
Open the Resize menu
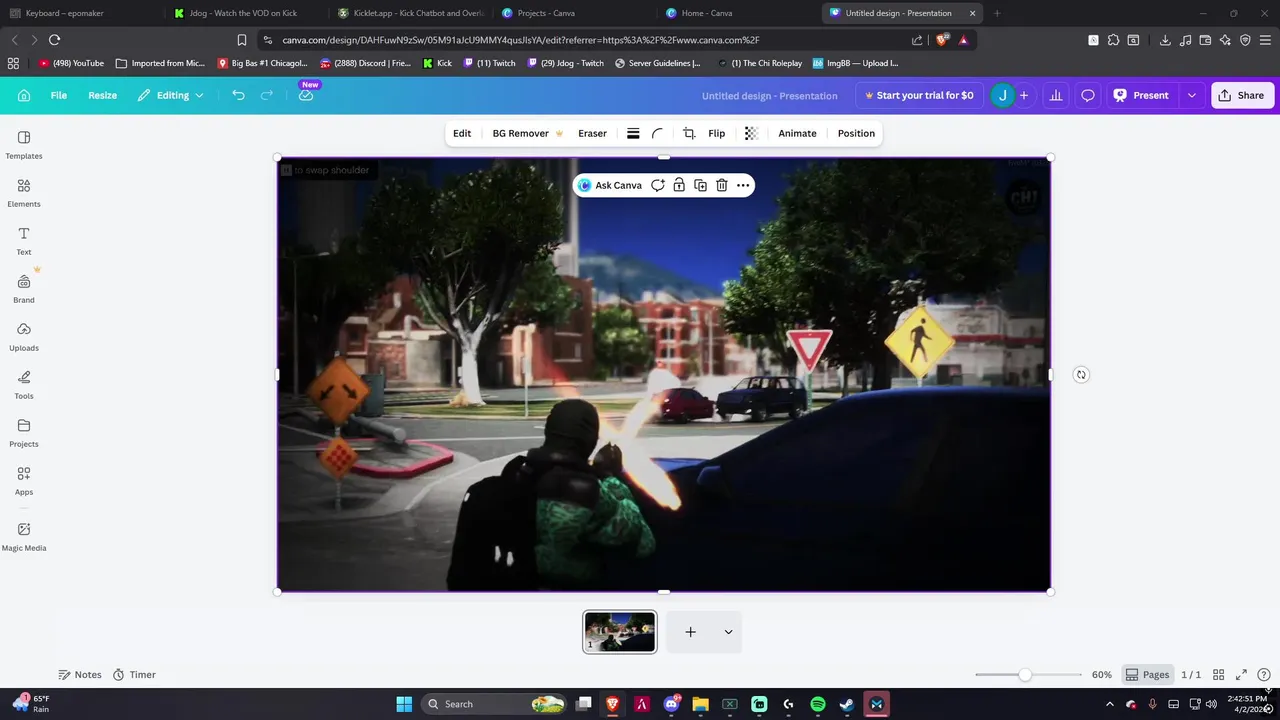coord(102,95)
